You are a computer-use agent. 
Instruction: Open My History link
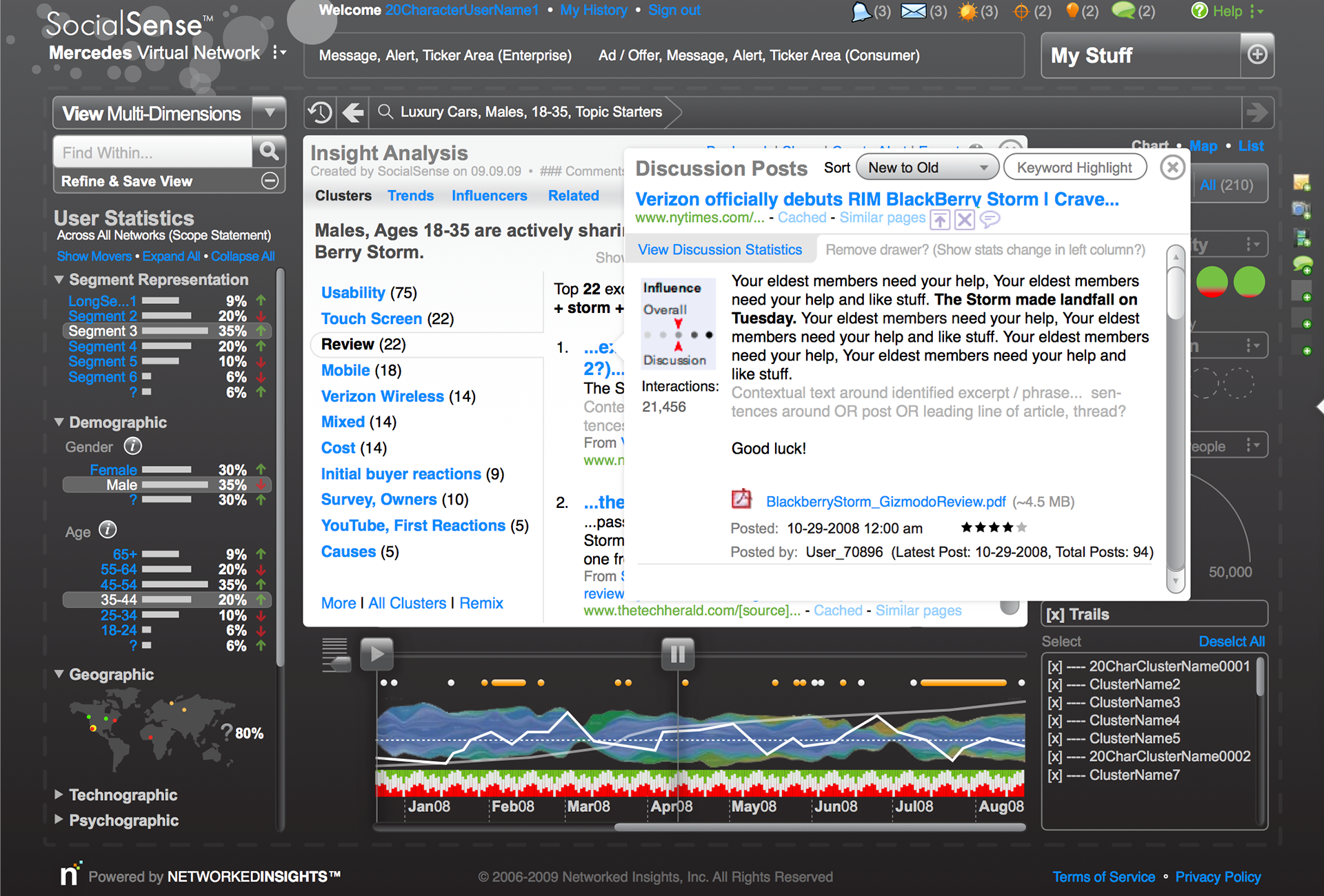pyautogui.click(x=593, y=10)
